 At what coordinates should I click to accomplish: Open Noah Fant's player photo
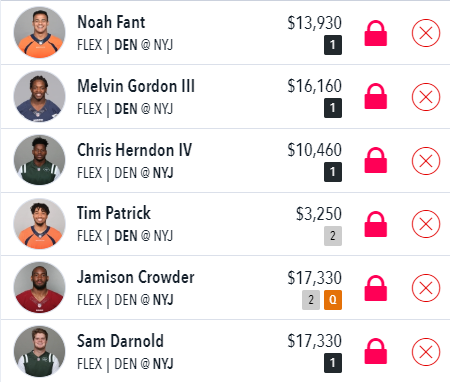click(39, 32)
